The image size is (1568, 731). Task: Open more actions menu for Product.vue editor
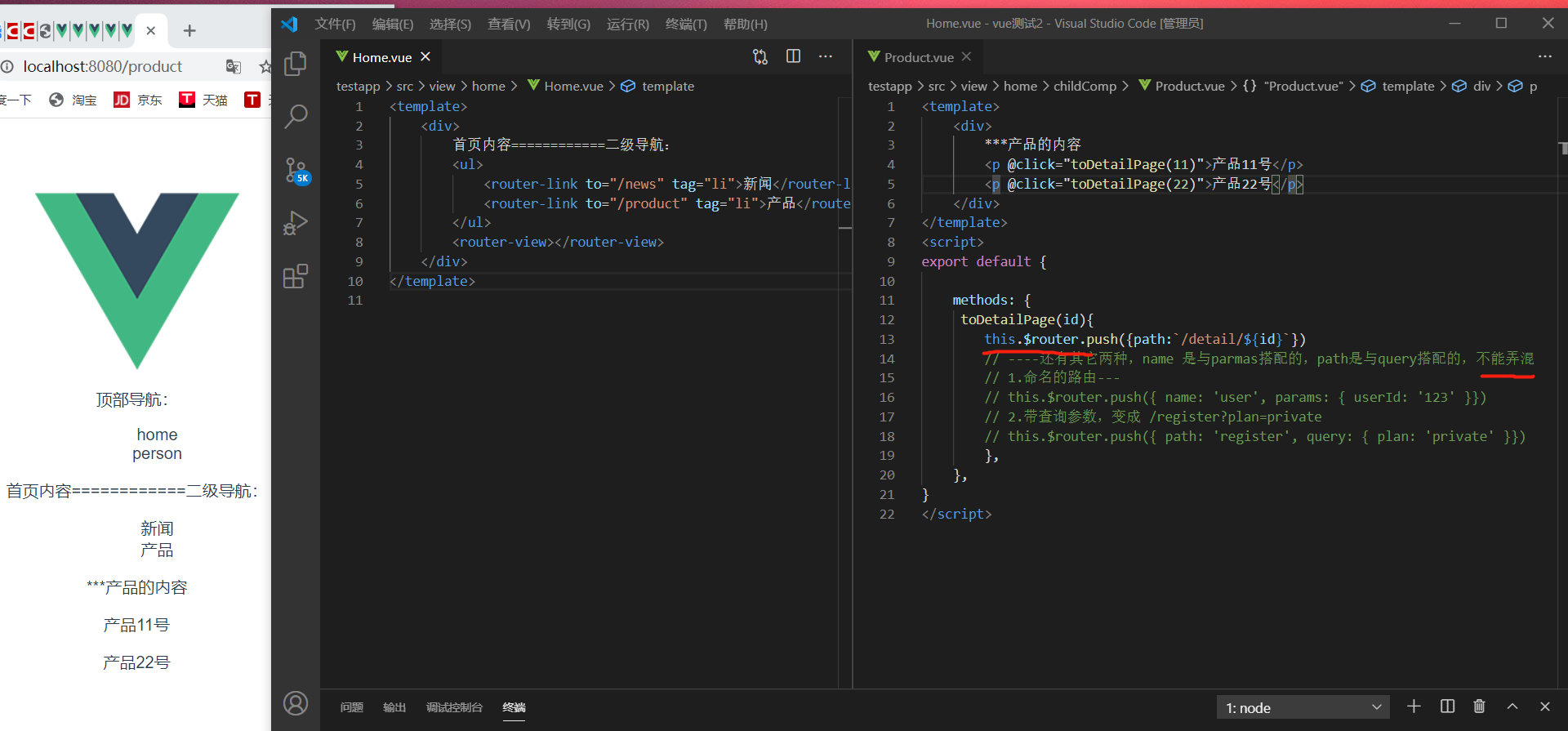tap(1544, 56)
